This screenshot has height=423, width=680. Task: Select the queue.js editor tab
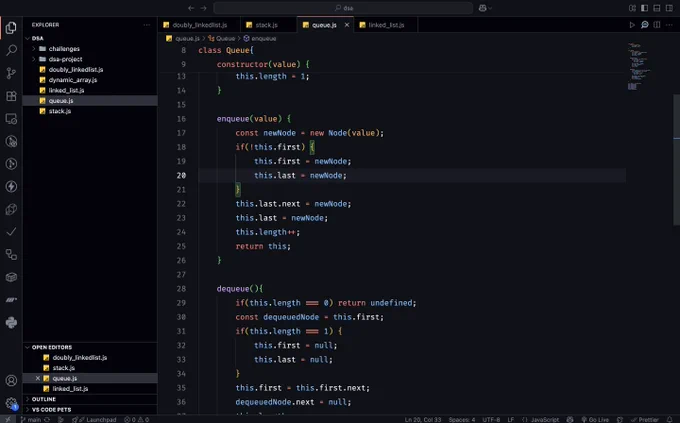324,25
